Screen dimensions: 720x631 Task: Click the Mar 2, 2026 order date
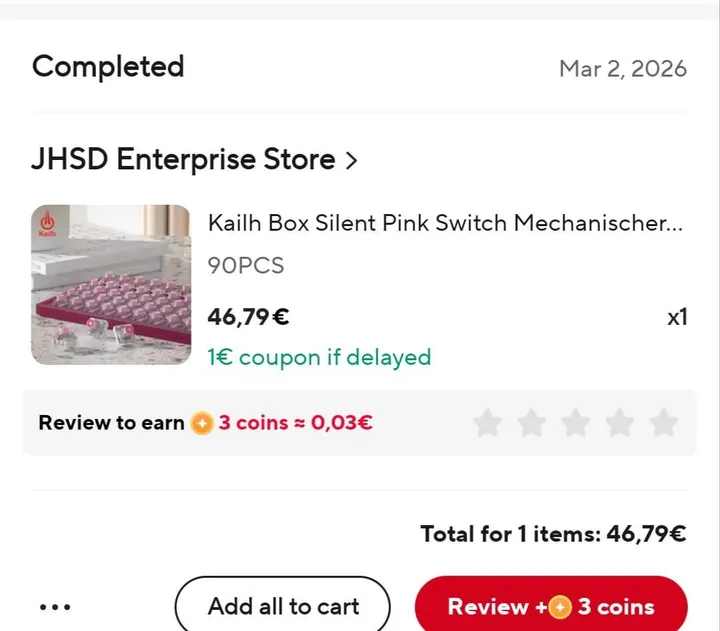click(622, 69)
